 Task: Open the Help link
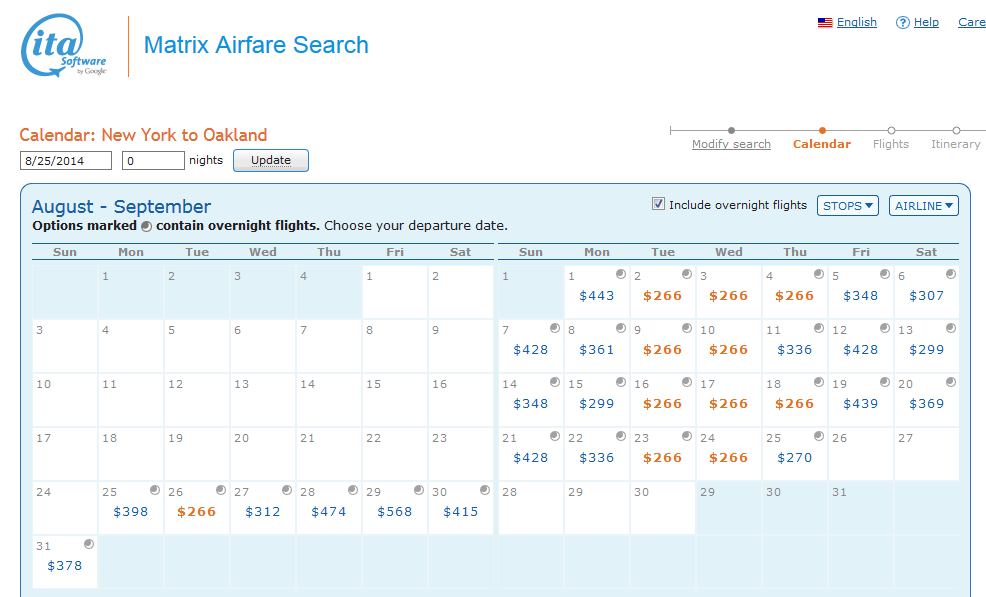click(926, 22)
